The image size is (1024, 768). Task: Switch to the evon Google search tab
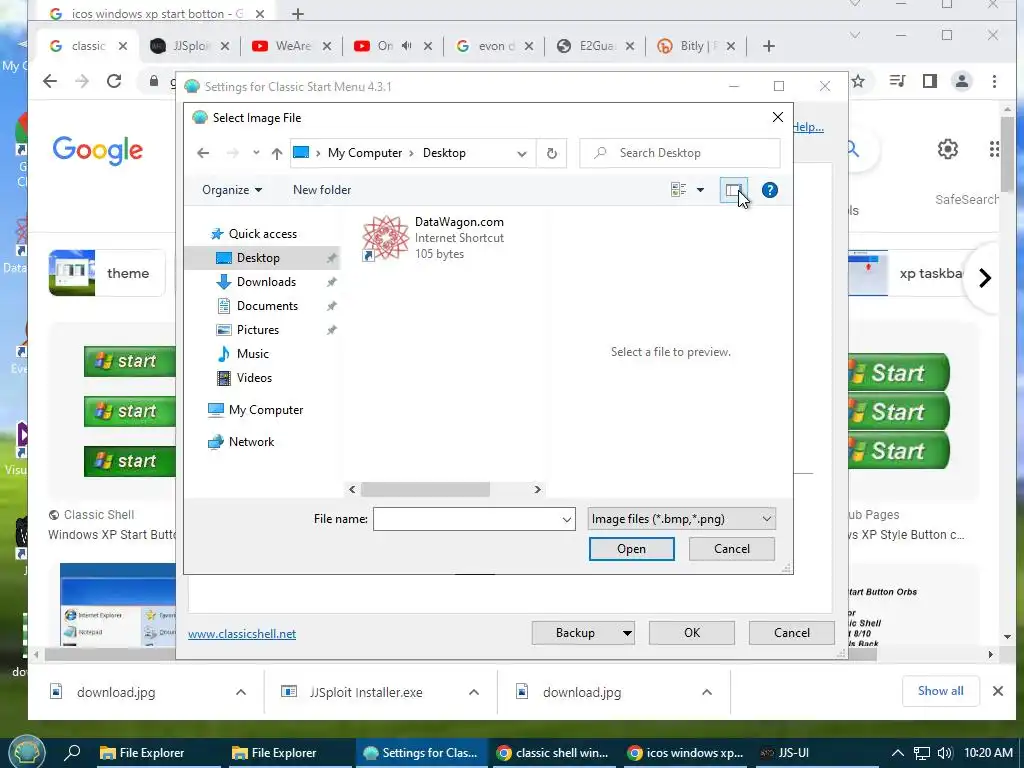click(495, 46)
